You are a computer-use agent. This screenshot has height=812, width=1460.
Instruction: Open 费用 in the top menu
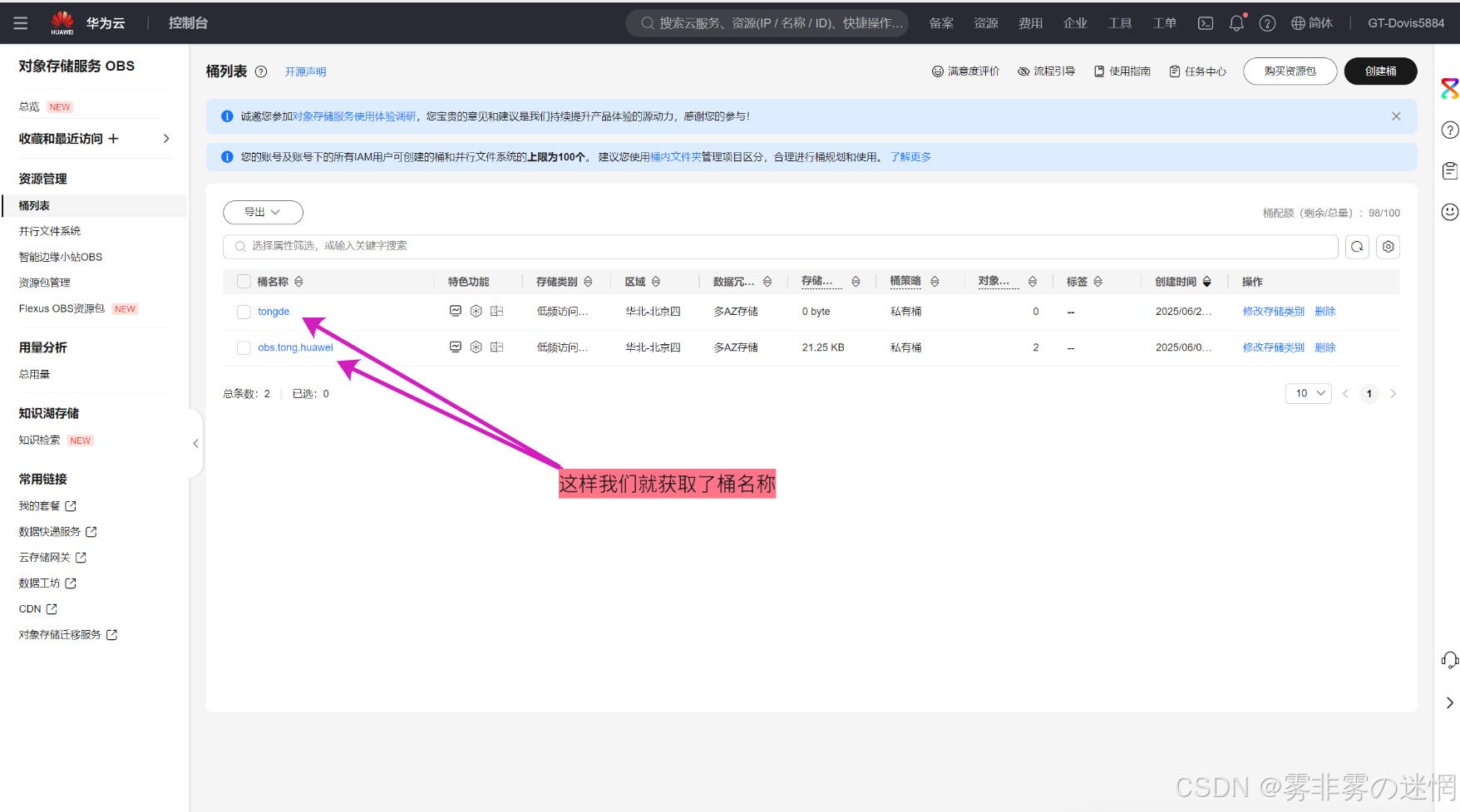point(1030,23)
